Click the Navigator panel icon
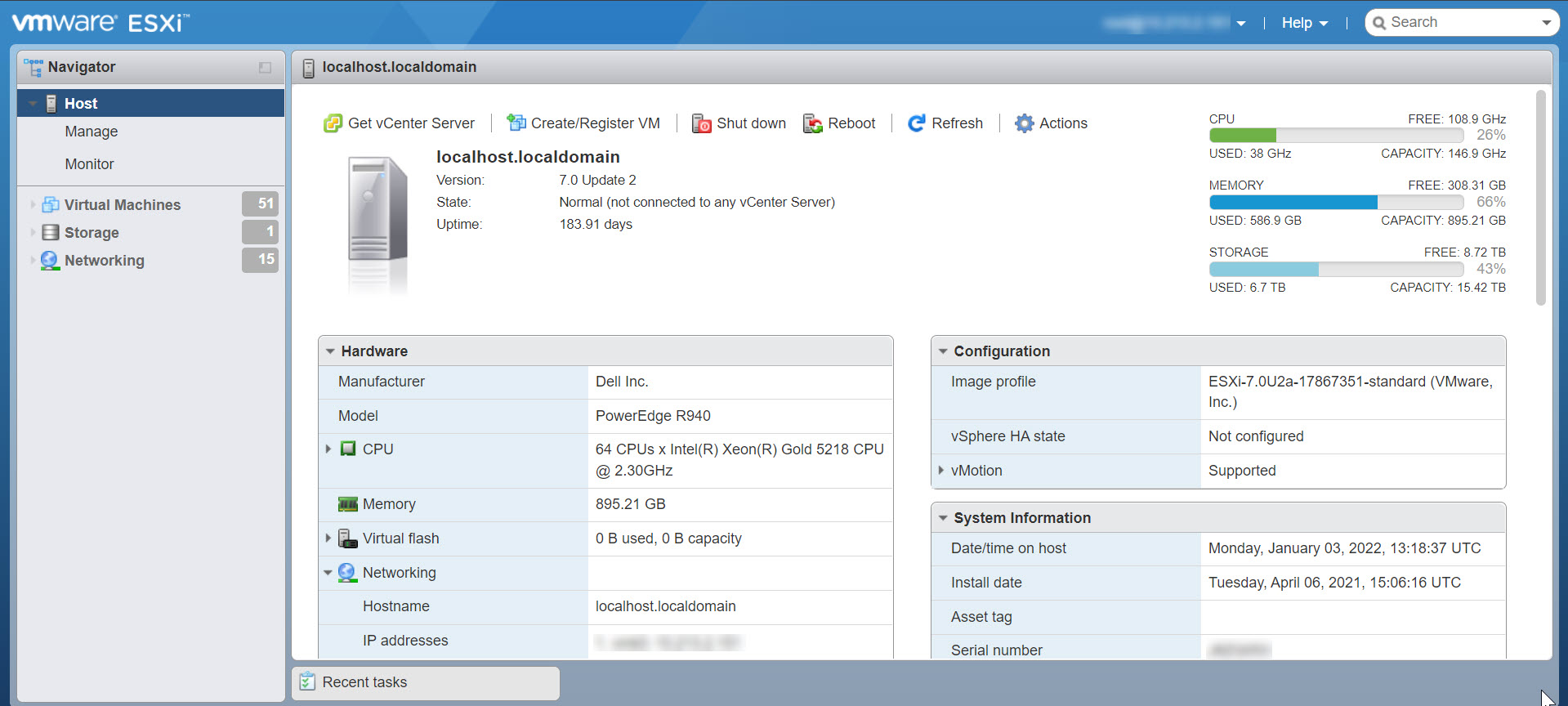 point(34,67)
